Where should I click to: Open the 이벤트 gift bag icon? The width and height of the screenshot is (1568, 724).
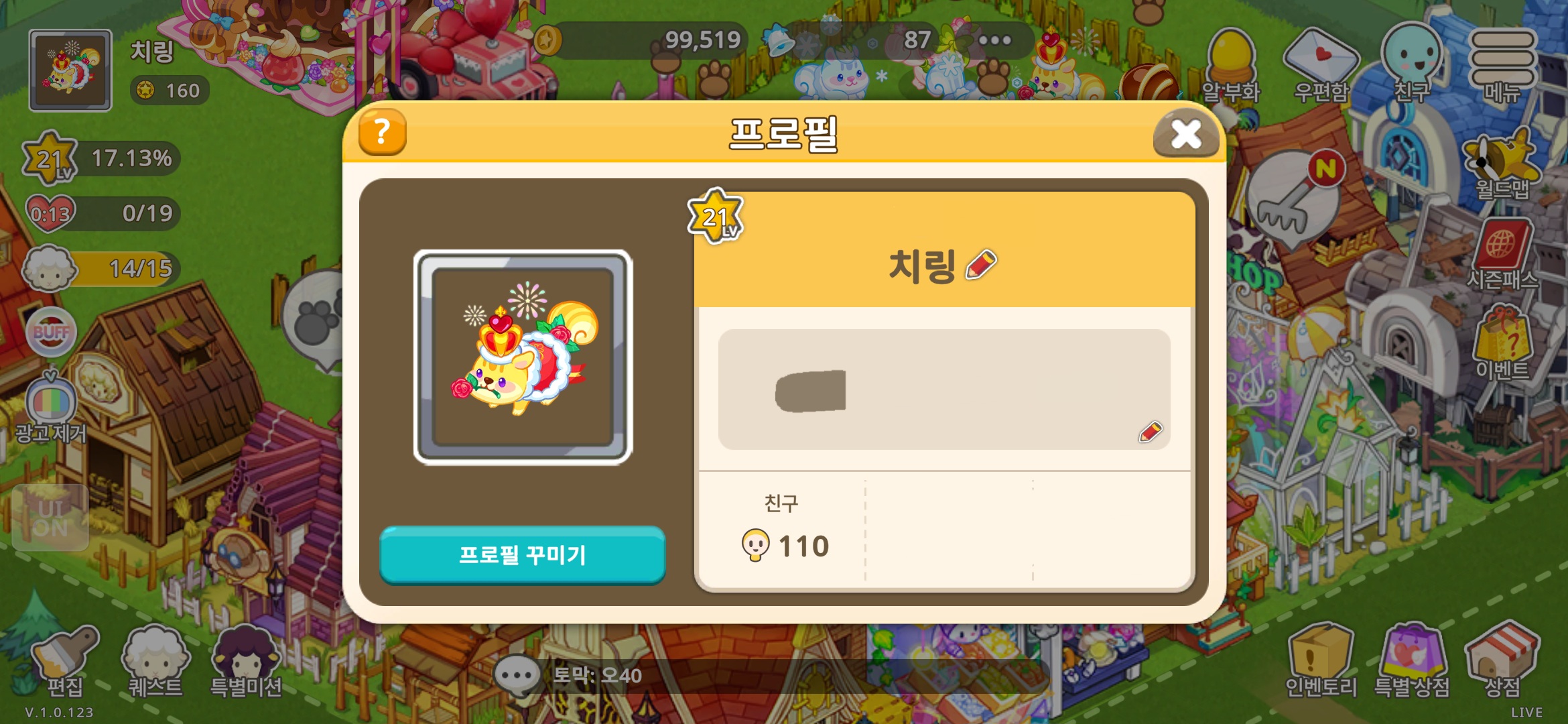coord(1502,342)
